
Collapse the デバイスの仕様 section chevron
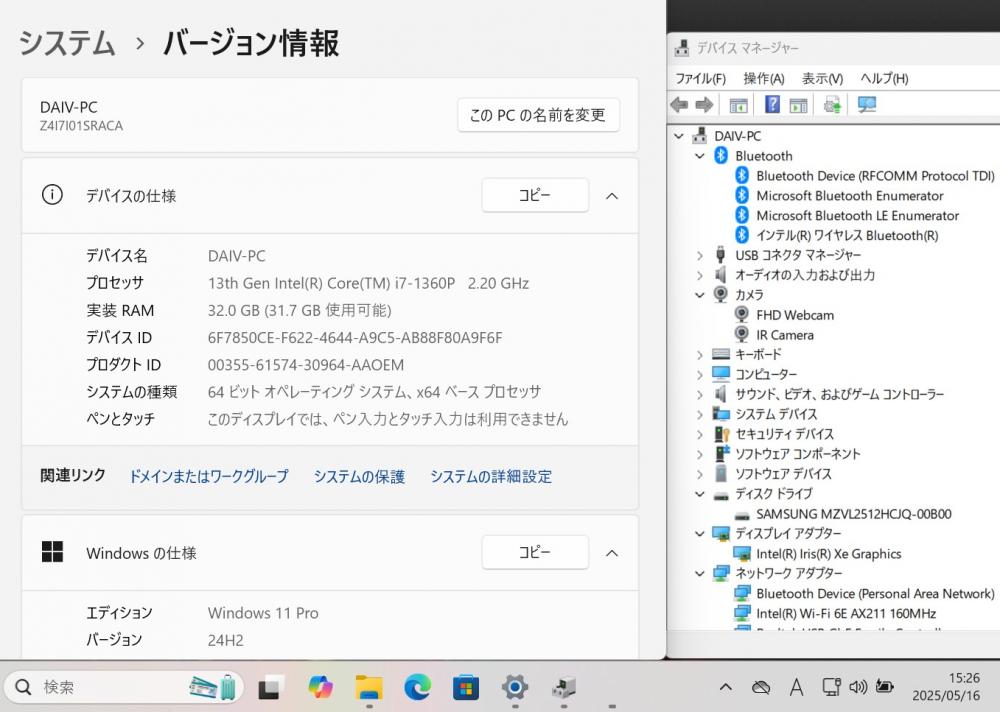click(x=612, y=196)
